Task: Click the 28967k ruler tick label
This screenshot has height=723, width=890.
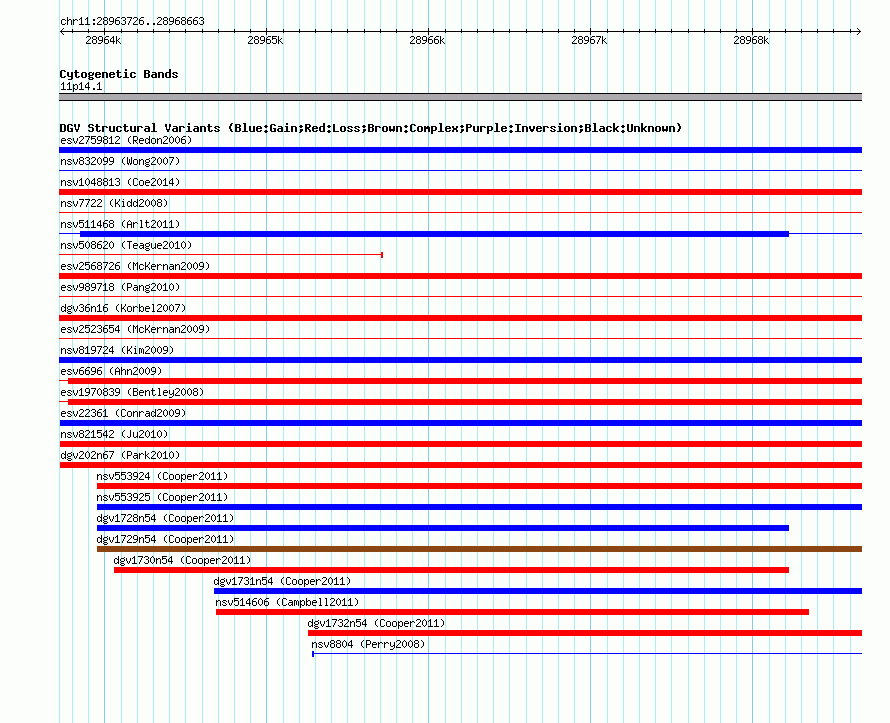Action: click(x=589, y=40)
